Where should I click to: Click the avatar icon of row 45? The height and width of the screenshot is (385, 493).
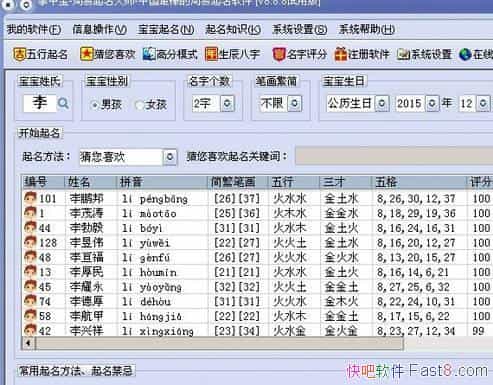pos(30,286)
